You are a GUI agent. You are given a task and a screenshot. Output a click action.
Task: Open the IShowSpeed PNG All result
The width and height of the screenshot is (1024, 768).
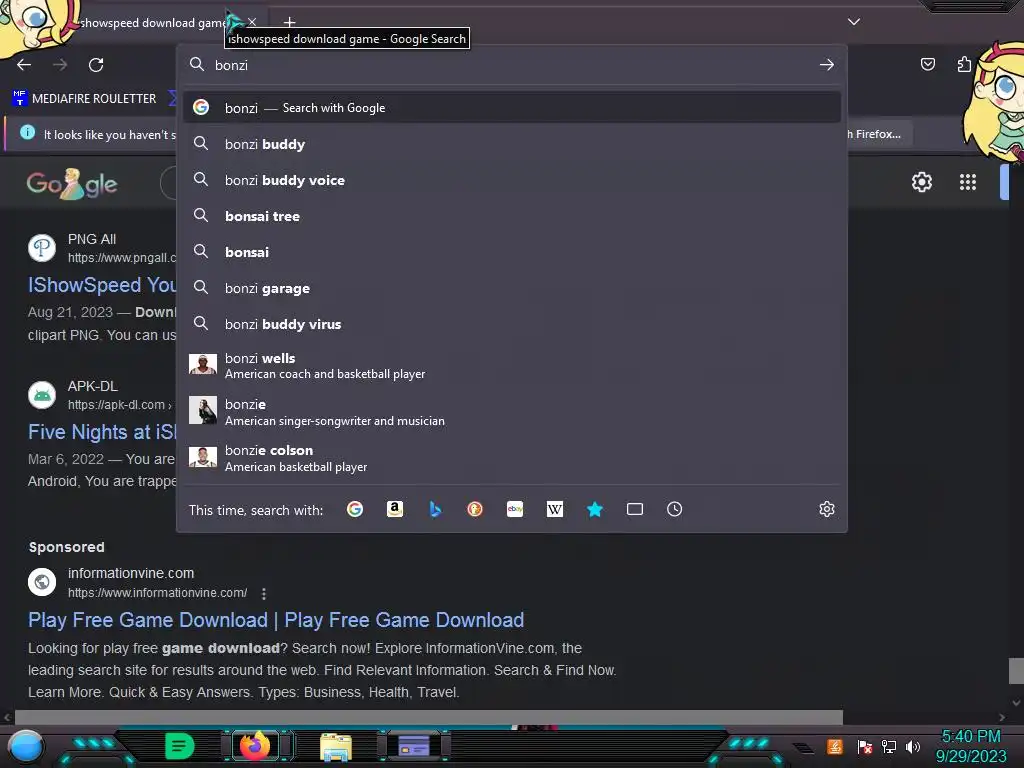pyautogui.click(x=102, y=285)
